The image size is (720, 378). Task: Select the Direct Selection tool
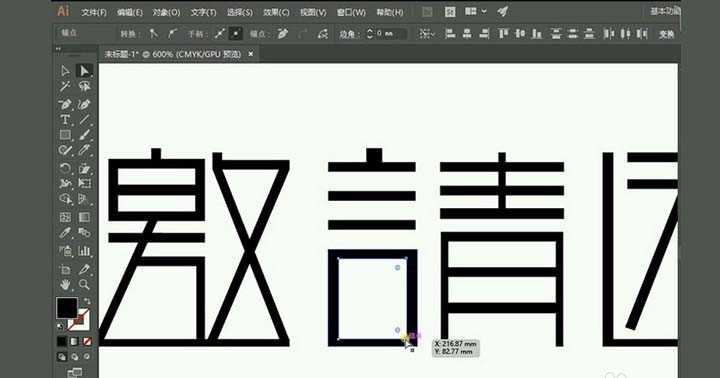[x=84, y=70]
